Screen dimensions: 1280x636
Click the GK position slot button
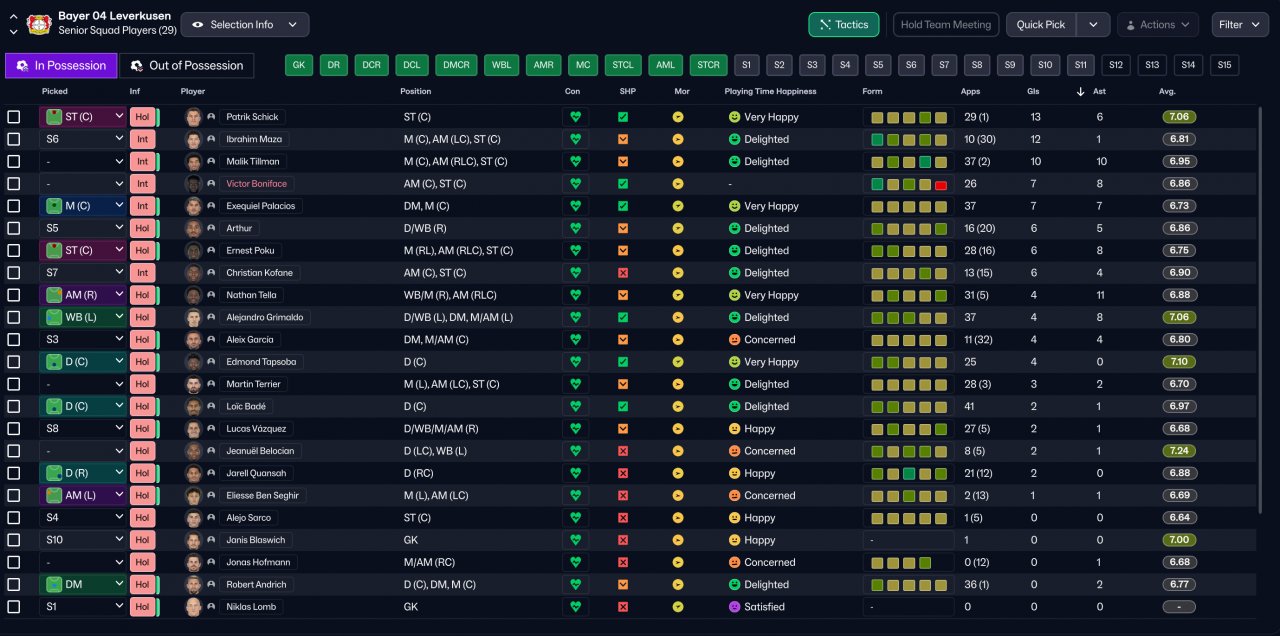point(298,66)
